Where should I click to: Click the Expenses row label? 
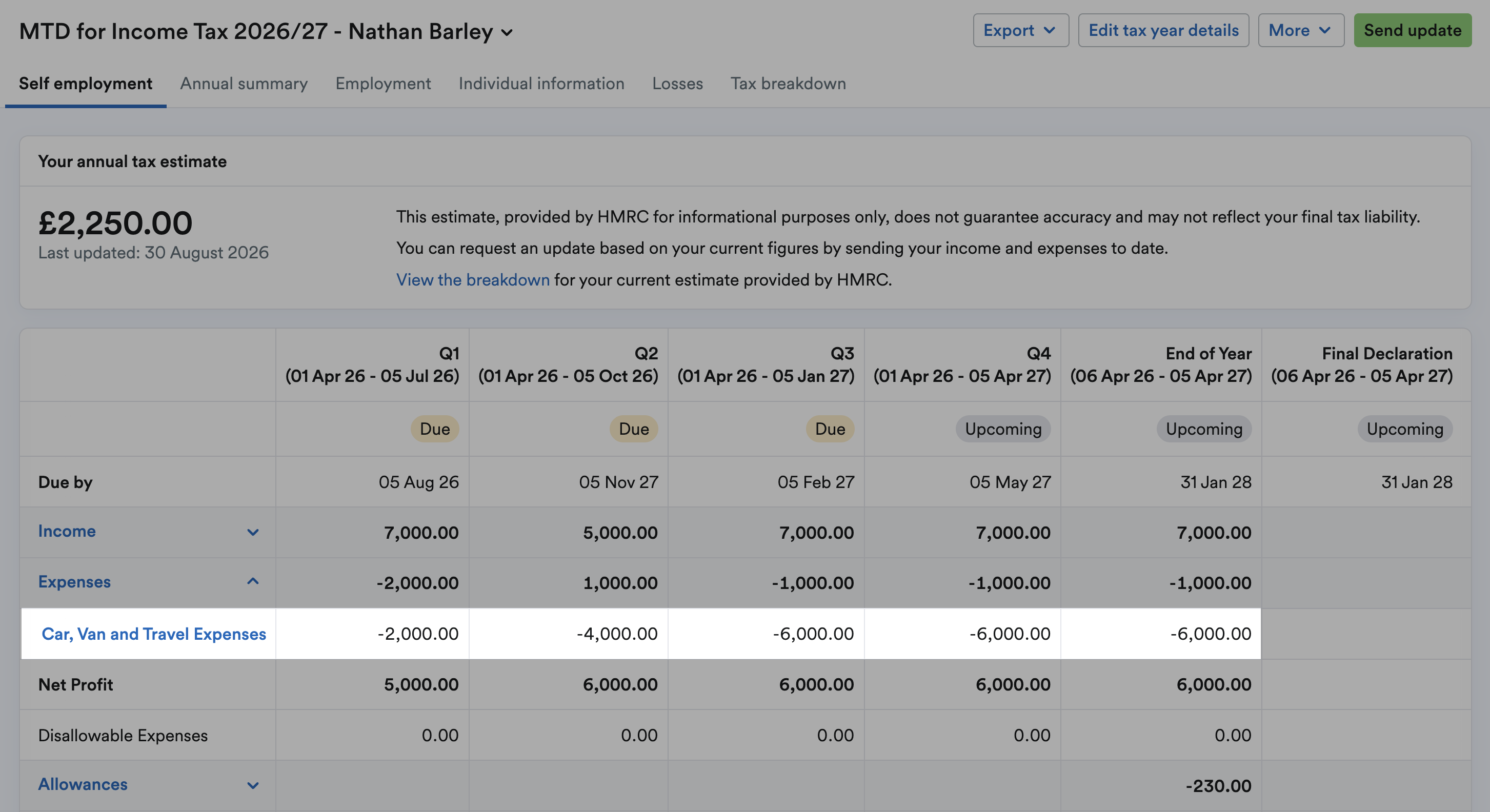tap(75, 582)
